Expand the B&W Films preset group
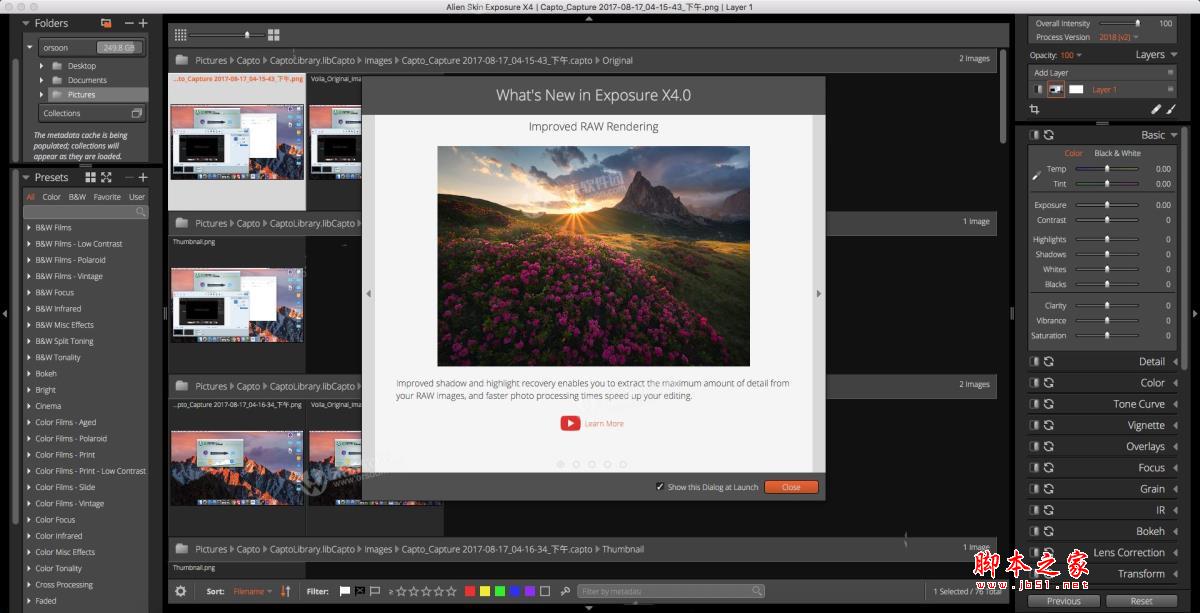The height and width of the screenshot is (613, 1200). click(29, 227)
